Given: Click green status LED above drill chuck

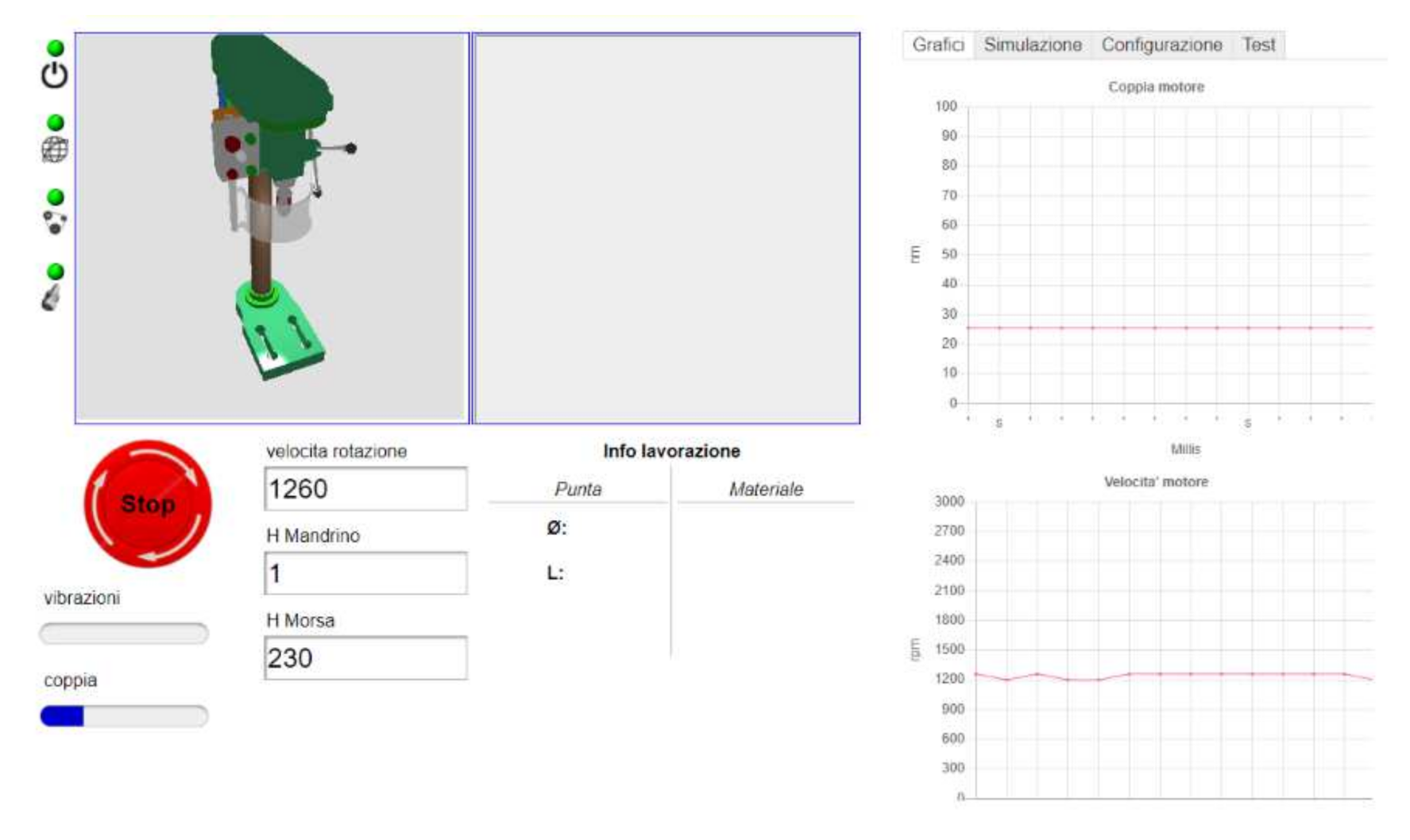Looking at the screenshot, I should (x=55, y=272).
